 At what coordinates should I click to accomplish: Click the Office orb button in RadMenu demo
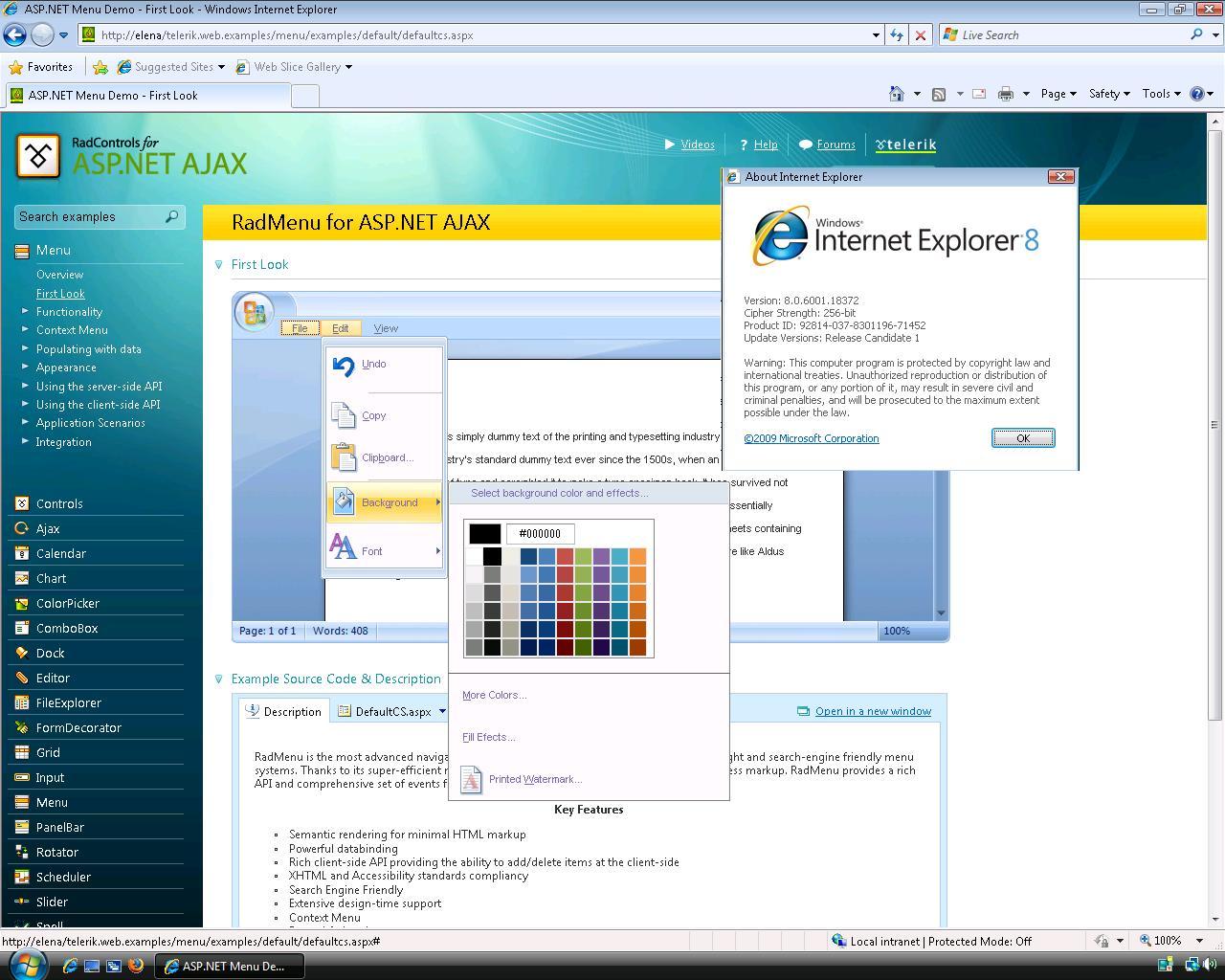coord(255,312)
